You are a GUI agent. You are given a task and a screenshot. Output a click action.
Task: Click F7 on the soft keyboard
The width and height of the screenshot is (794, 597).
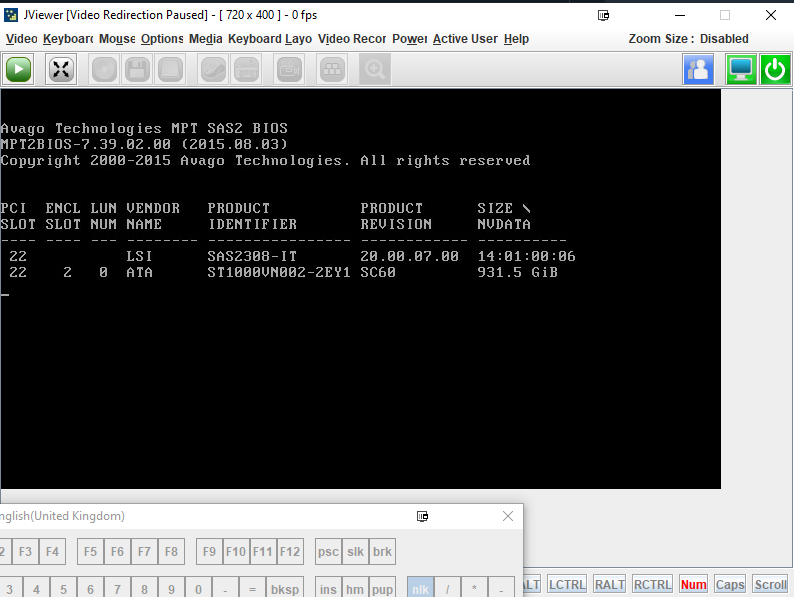click(144, 551)
